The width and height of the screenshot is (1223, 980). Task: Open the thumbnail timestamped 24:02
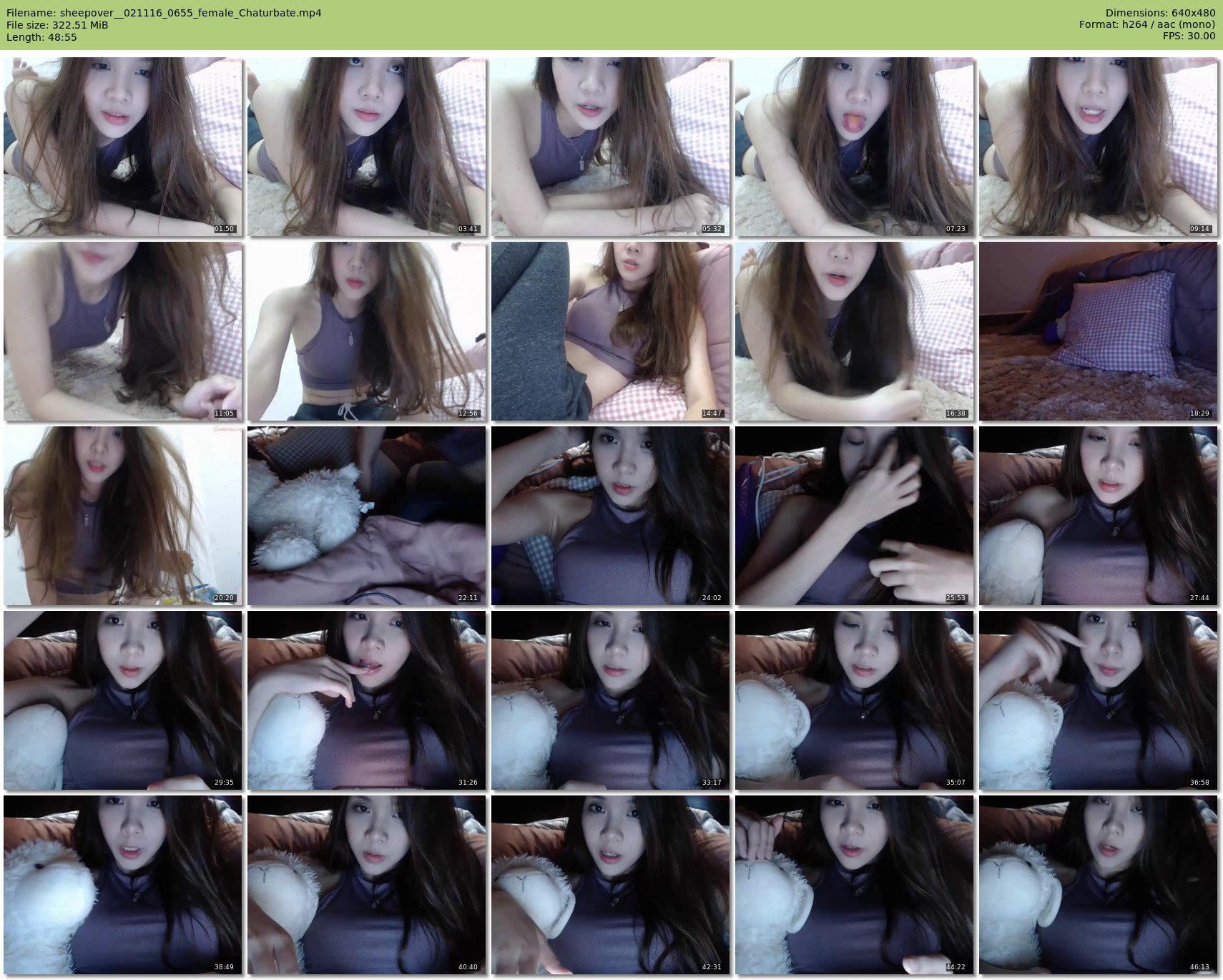[610, 516]
